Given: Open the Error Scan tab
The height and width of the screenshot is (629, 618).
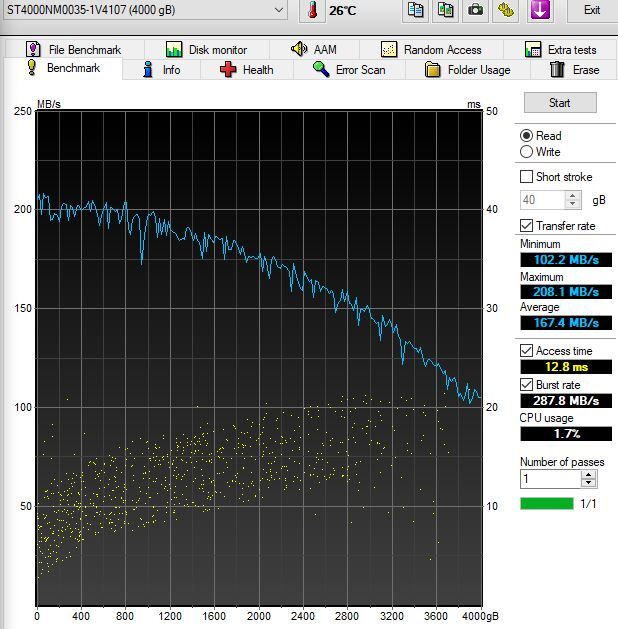Looking at the screenshot, I should (347, 70).
